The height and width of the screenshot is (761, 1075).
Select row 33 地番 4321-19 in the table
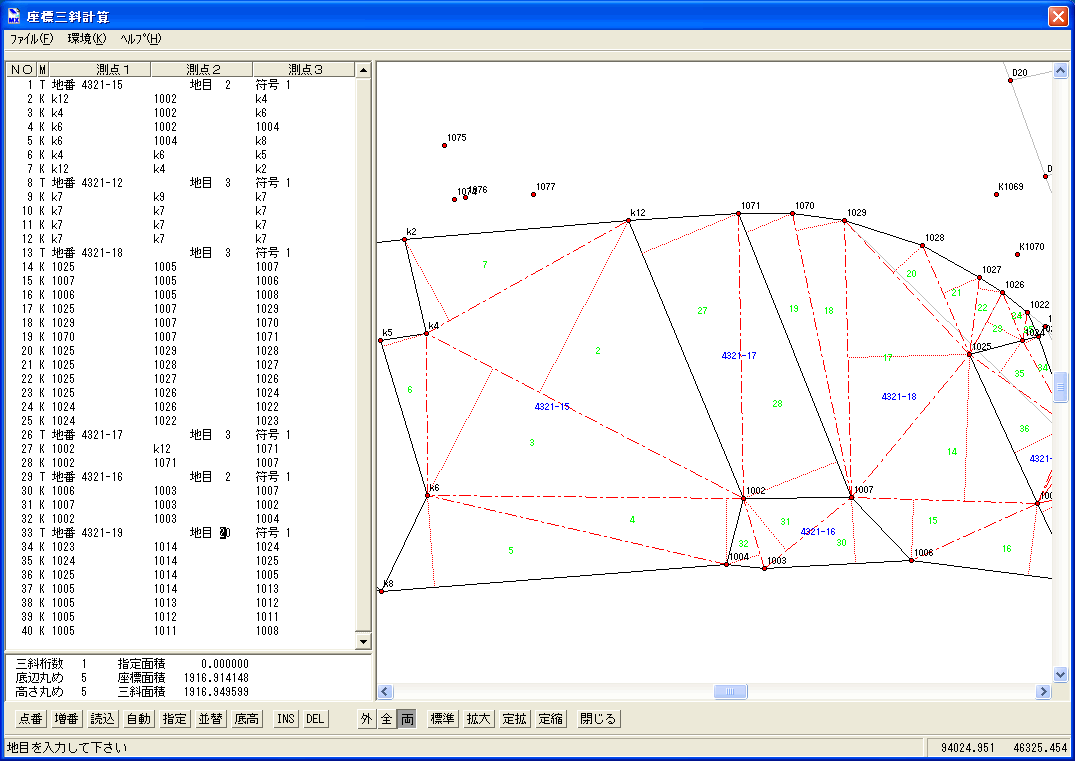(100, 533)
